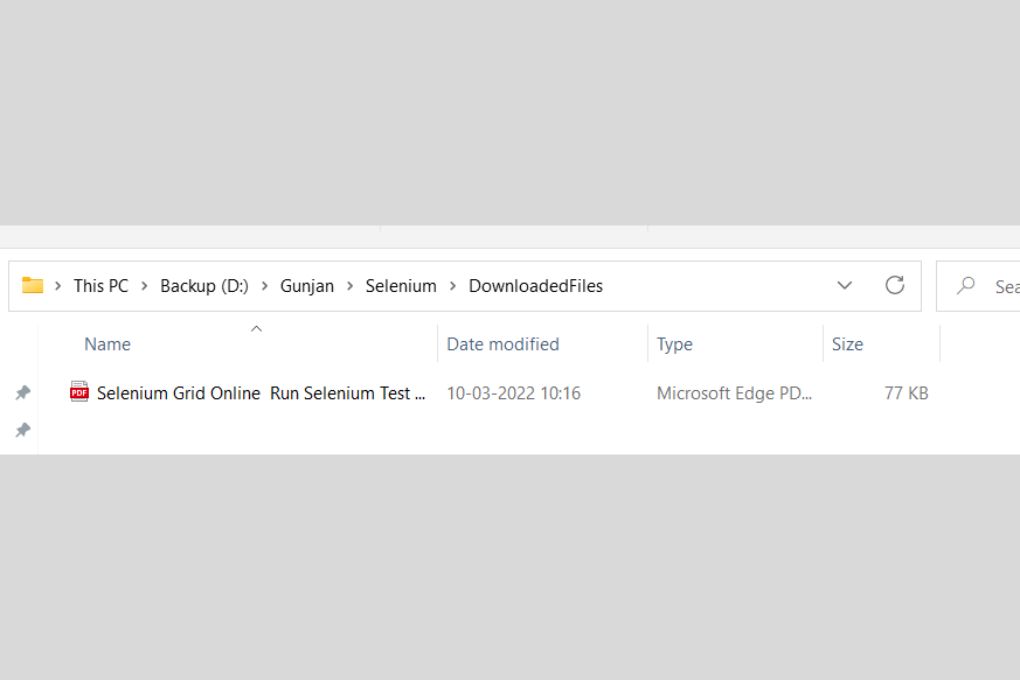The image size is (1020, 680).
Task: Click the search magnifier icon
Action: tap(966, 286)
